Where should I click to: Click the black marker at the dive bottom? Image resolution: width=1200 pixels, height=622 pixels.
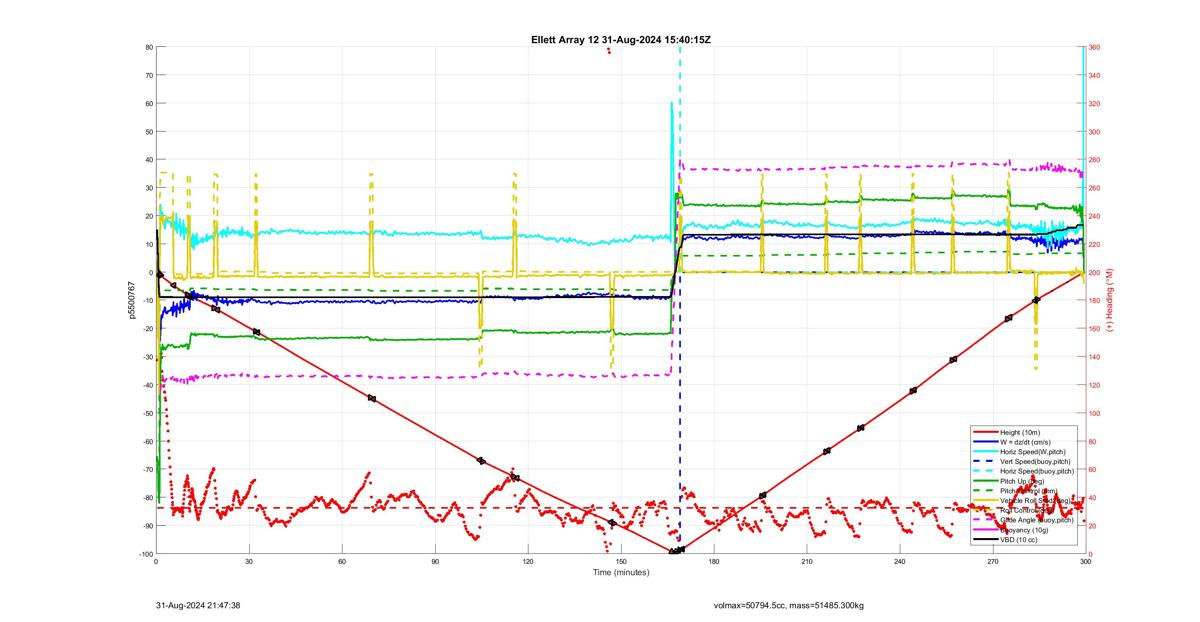click(676, 550)
